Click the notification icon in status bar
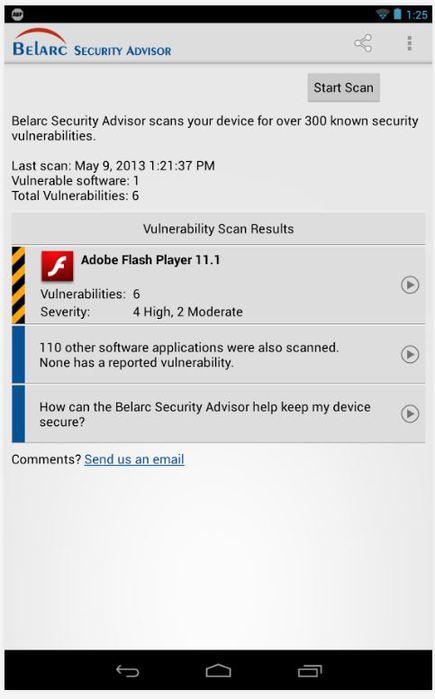This screenshot has width=435, height=699. coord(17,14)
